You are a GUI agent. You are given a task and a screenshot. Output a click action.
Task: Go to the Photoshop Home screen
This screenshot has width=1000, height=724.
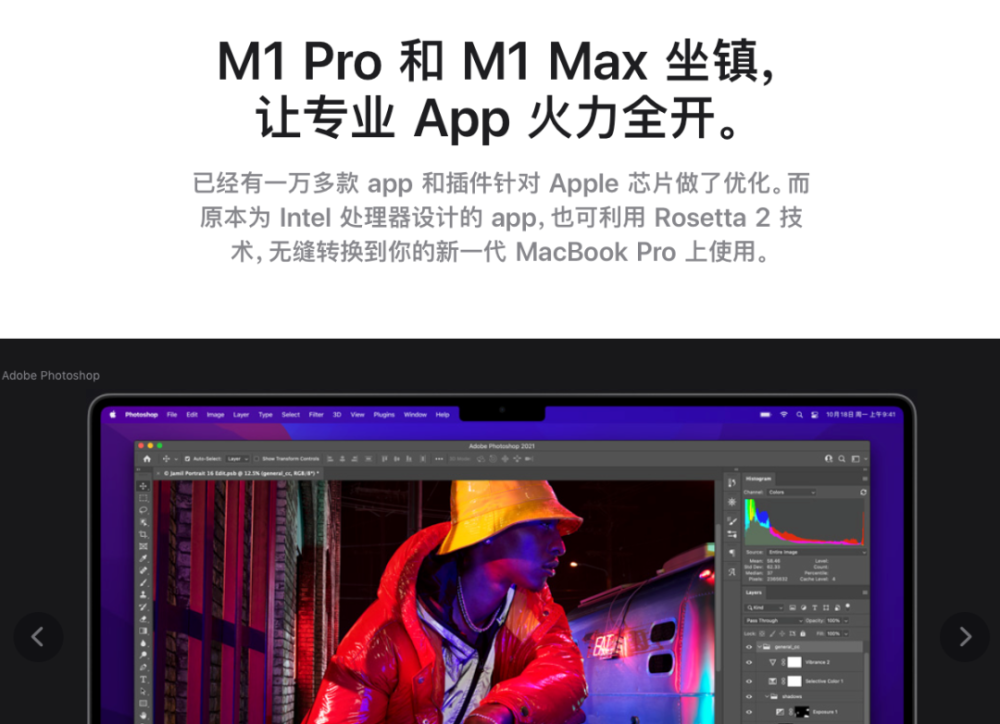tap(147, 459)
